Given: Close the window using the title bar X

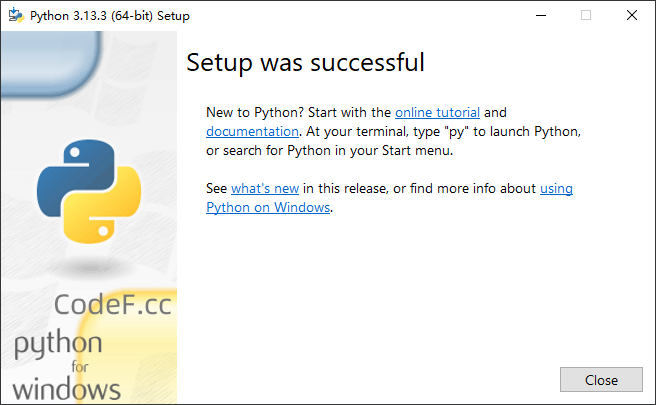Looking at the screenshot, I should [x=632, y=15].
